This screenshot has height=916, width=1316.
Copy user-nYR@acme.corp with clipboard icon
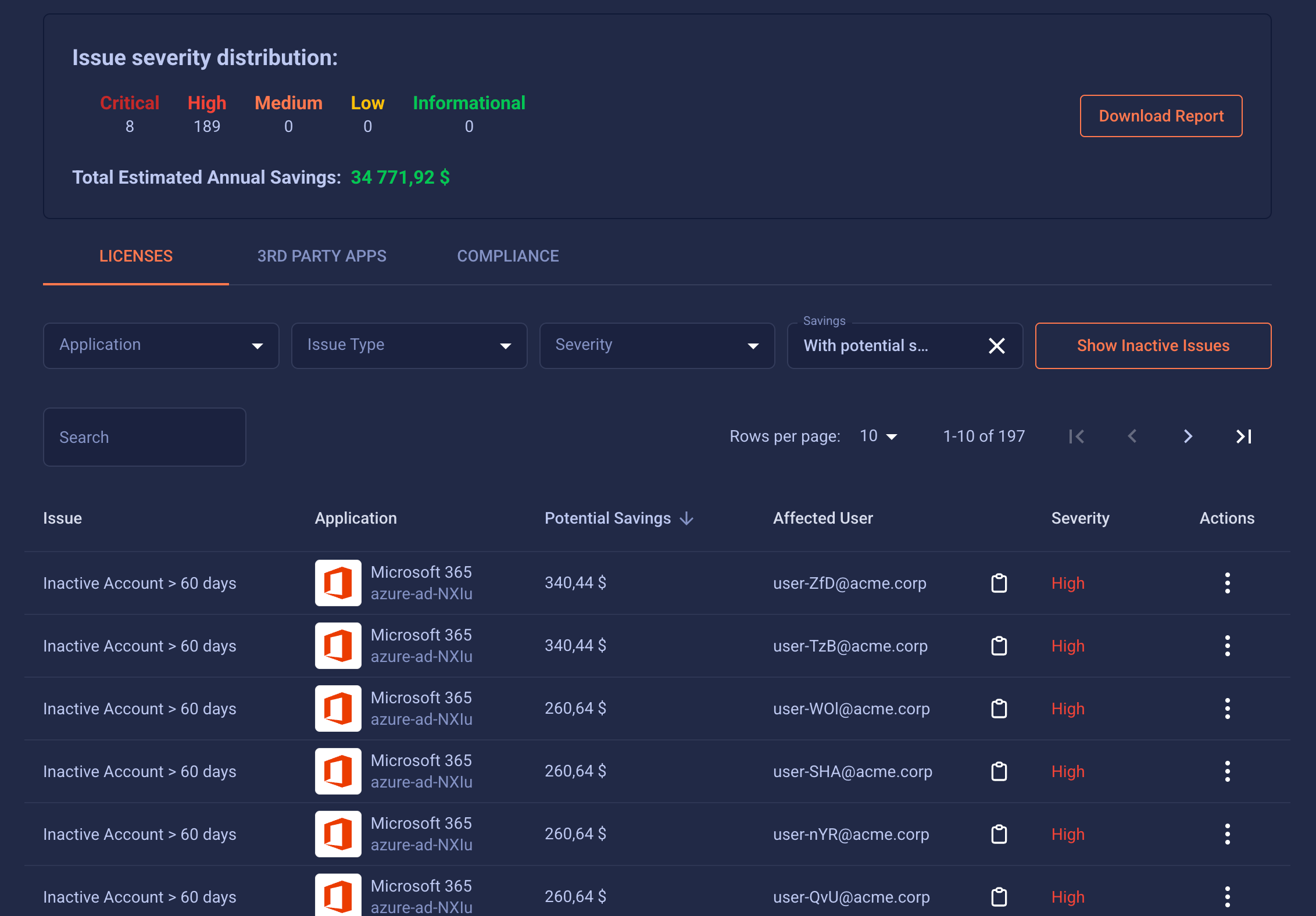(x=999, y=834)
